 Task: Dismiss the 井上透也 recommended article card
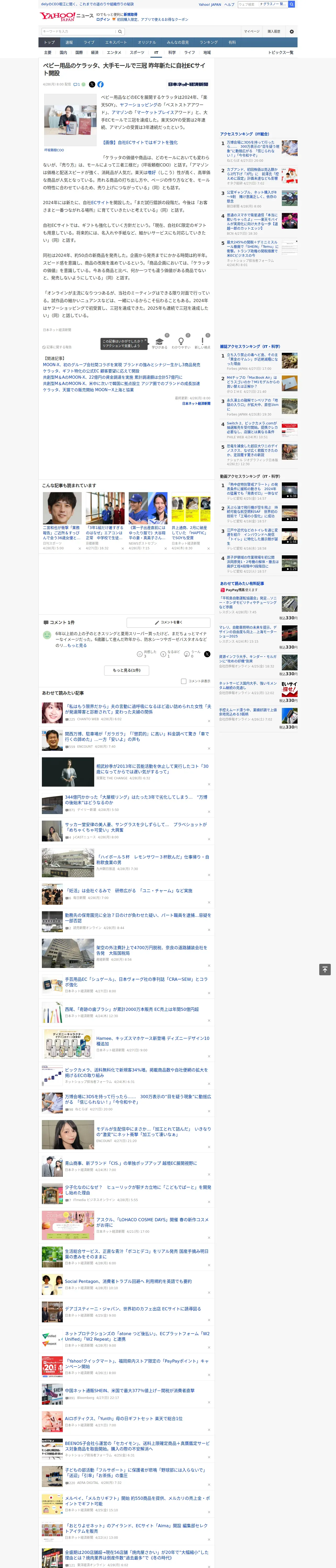[x=208, y=549]
